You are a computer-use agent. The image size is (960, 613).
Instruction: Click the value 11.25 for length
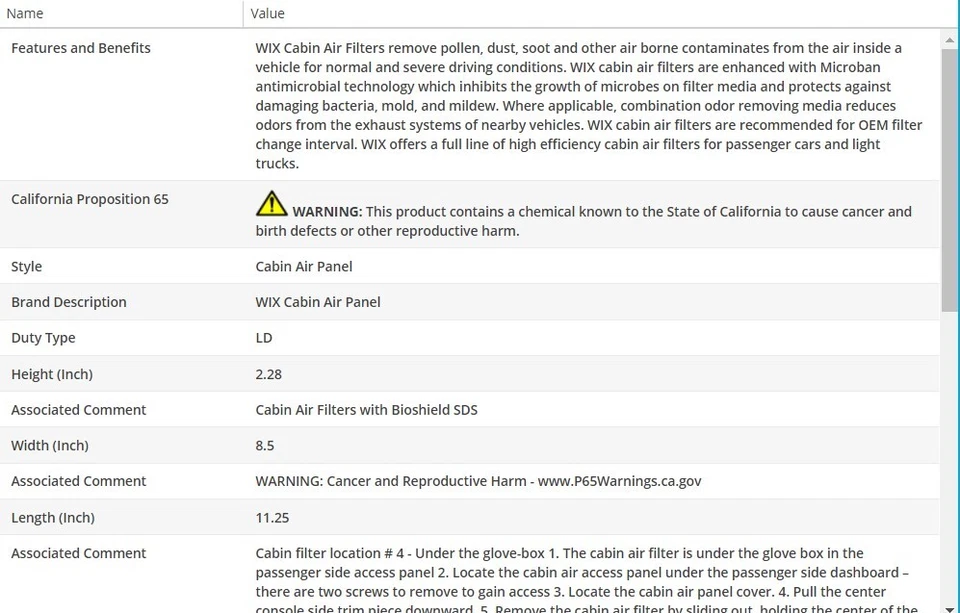273,517
